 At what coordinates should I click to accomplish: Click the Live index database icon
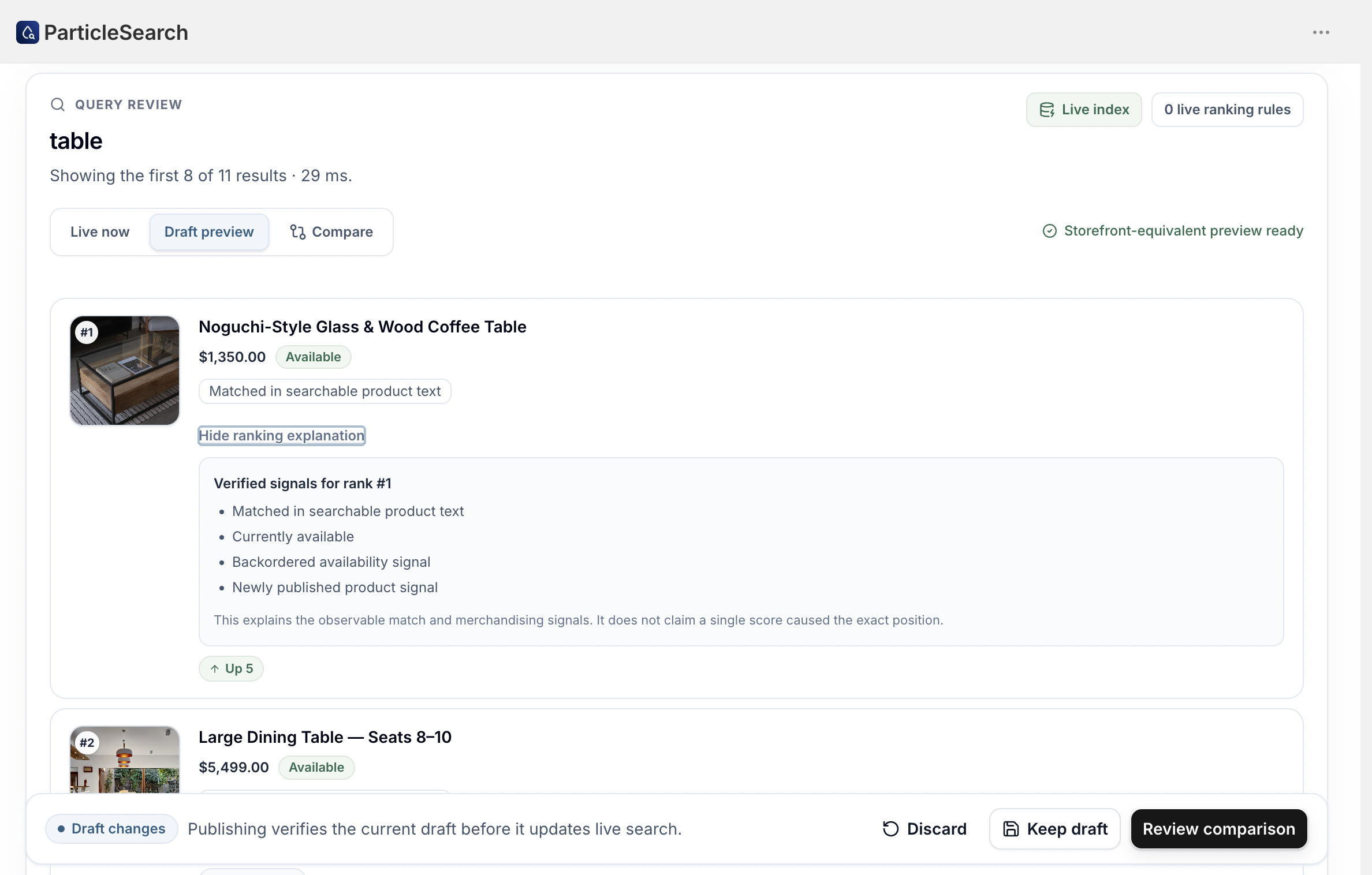pyautogui.click(x=1047, y=110)
